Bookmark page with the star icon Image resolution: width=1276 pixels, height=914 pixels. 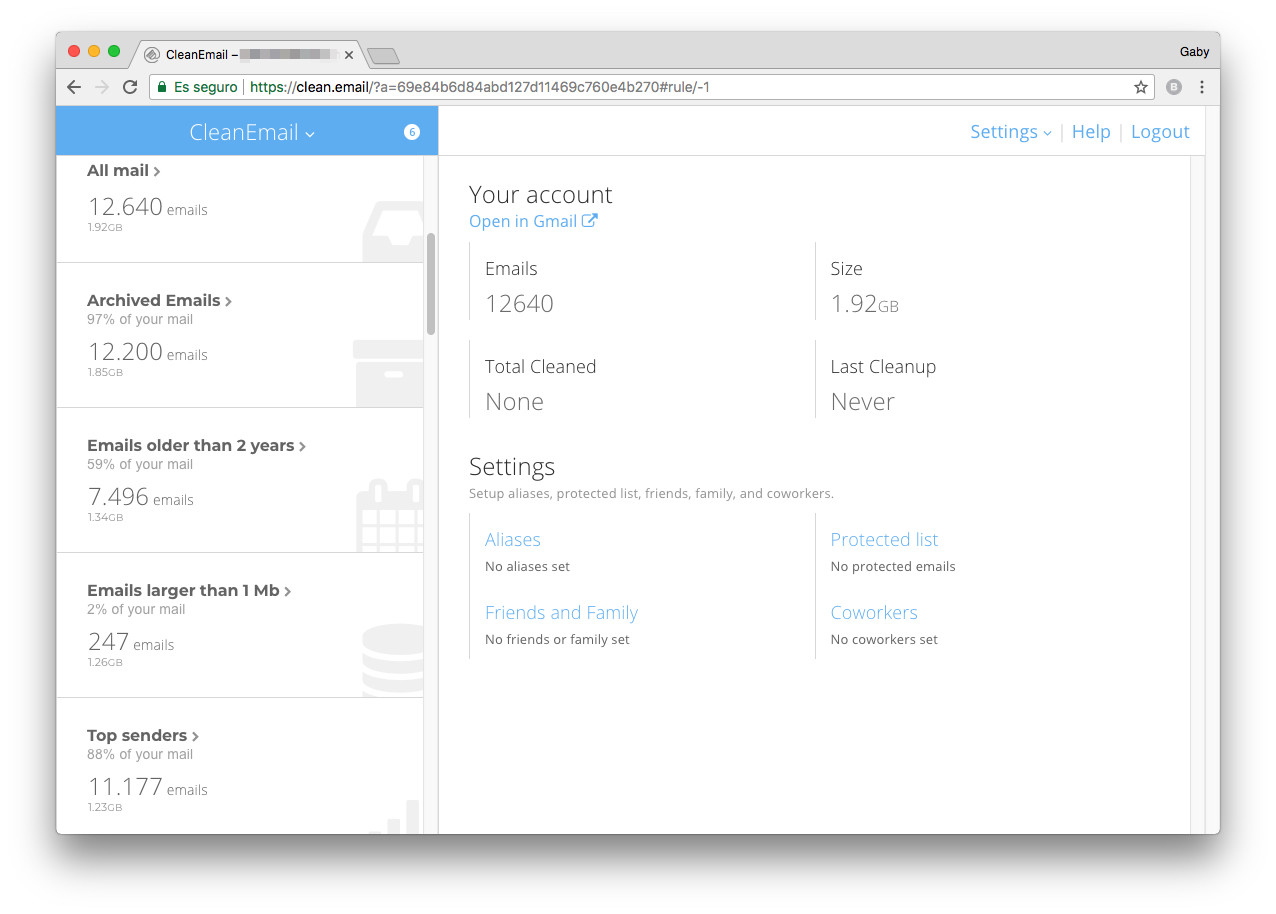(1140, 87)
